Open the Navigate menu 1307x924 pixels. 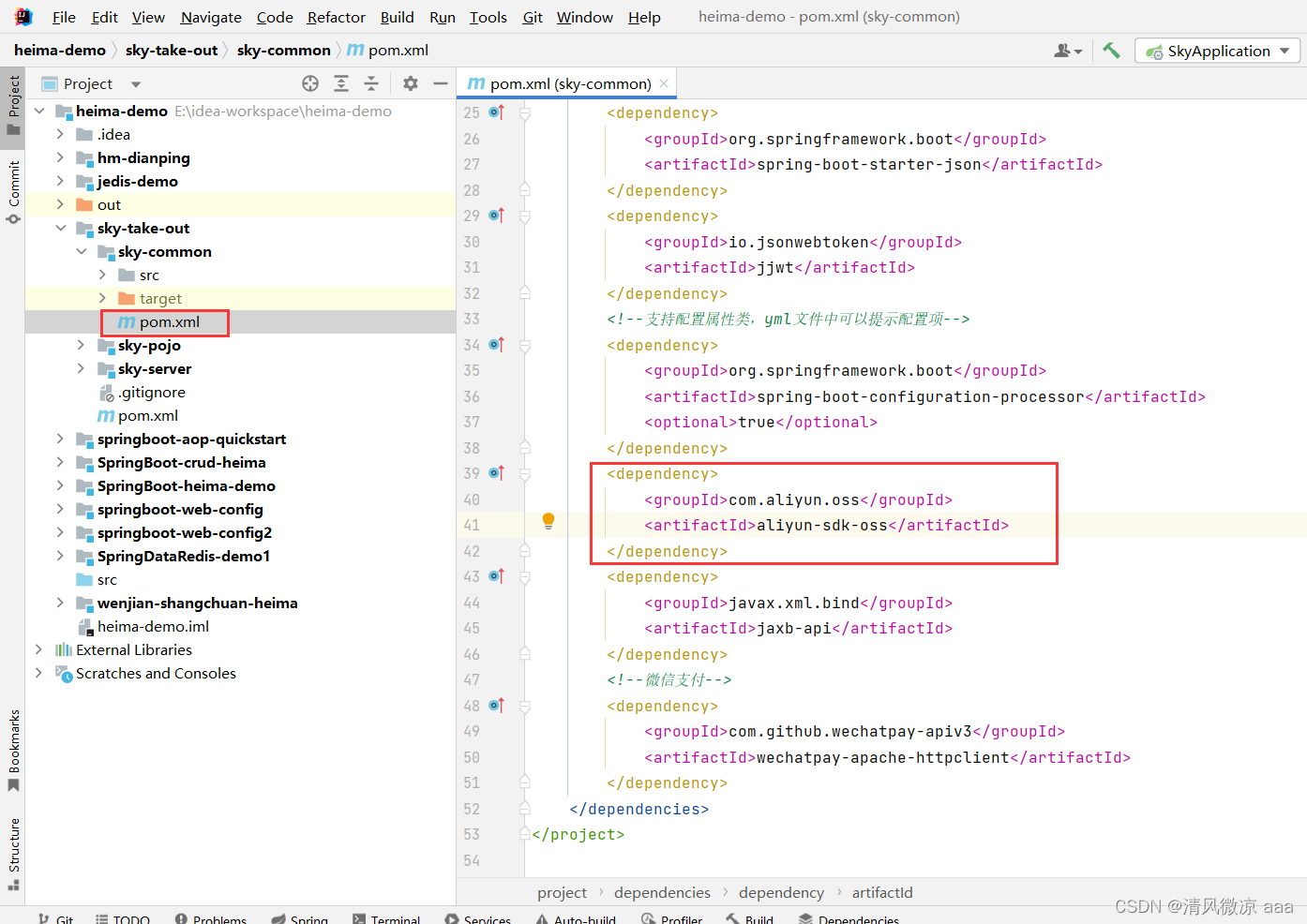point(211,17)
